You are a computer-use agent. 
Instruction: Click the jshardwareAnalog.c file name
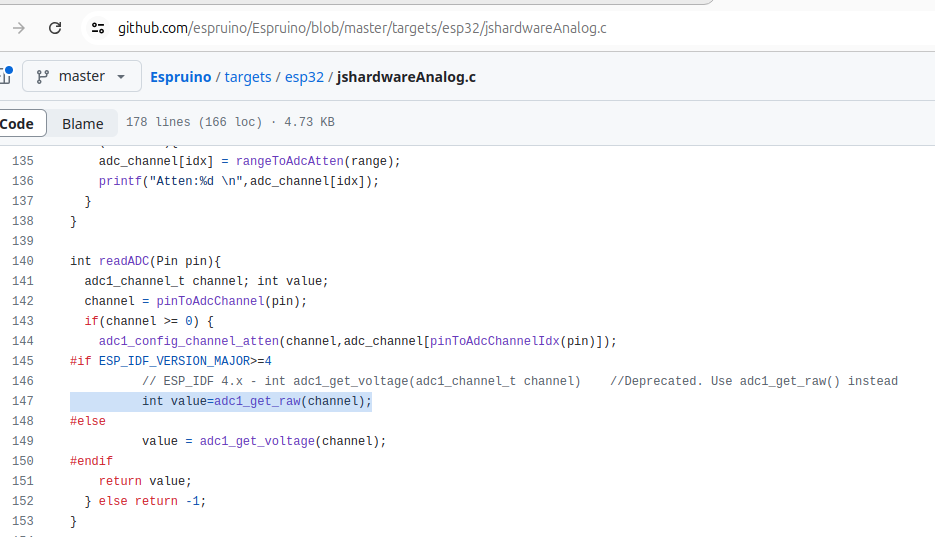pos(406,77)
